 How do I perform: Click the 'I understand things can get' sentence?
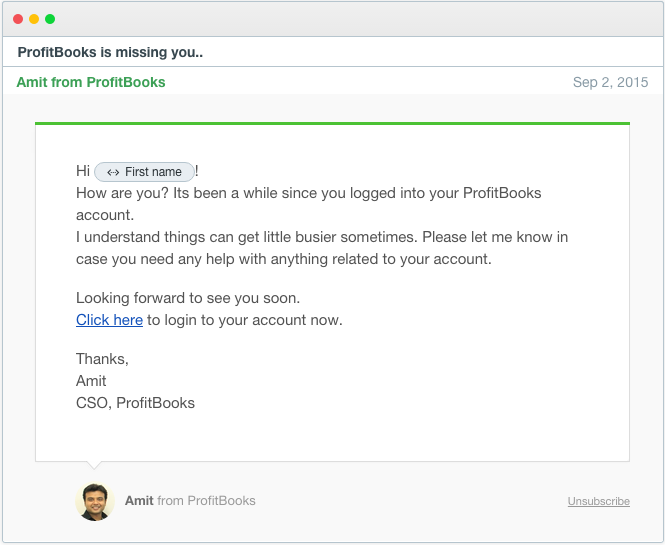[x=322, y=248]
